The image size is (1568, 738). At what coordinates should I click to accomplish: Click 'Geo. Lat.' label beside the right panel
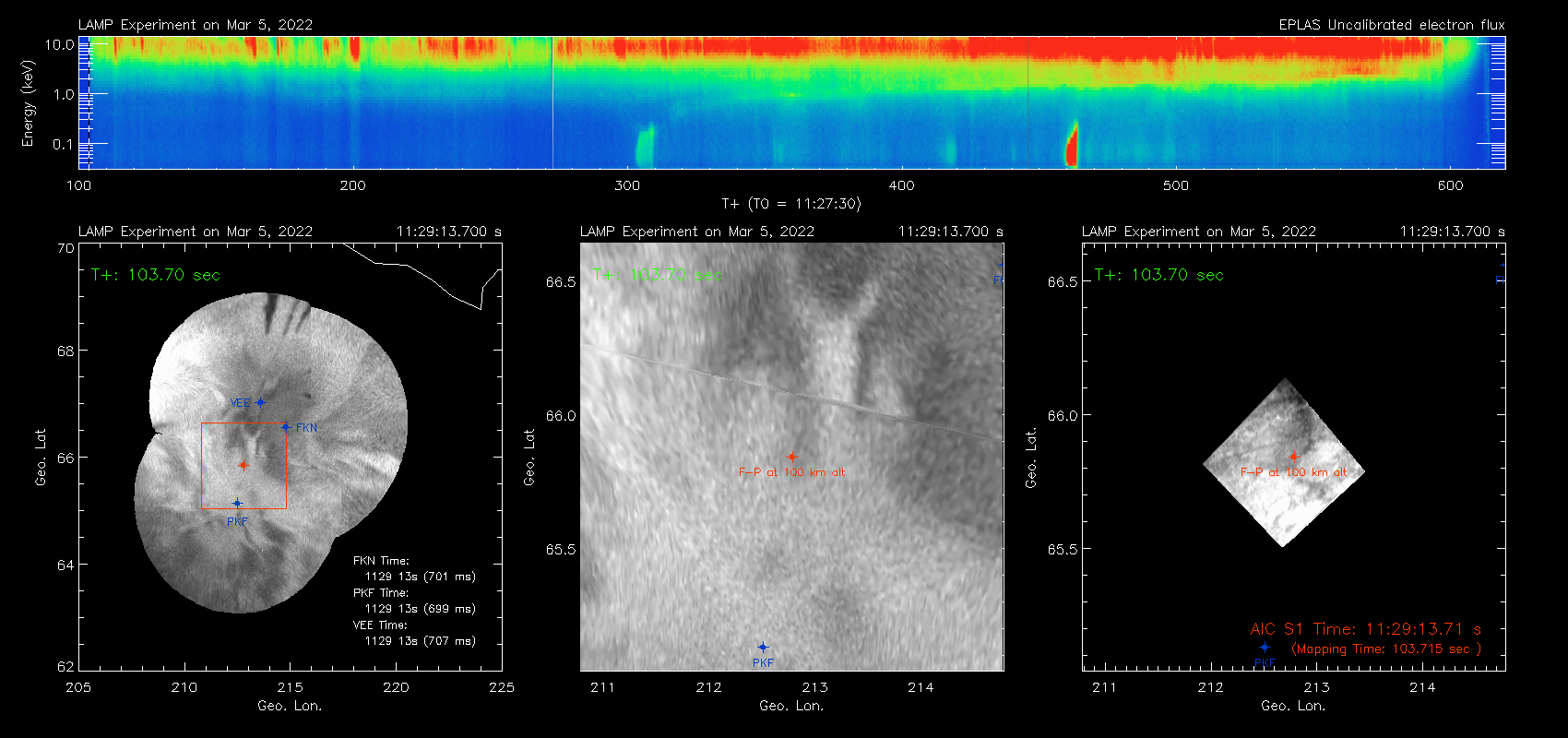[x=1032, y=458]
